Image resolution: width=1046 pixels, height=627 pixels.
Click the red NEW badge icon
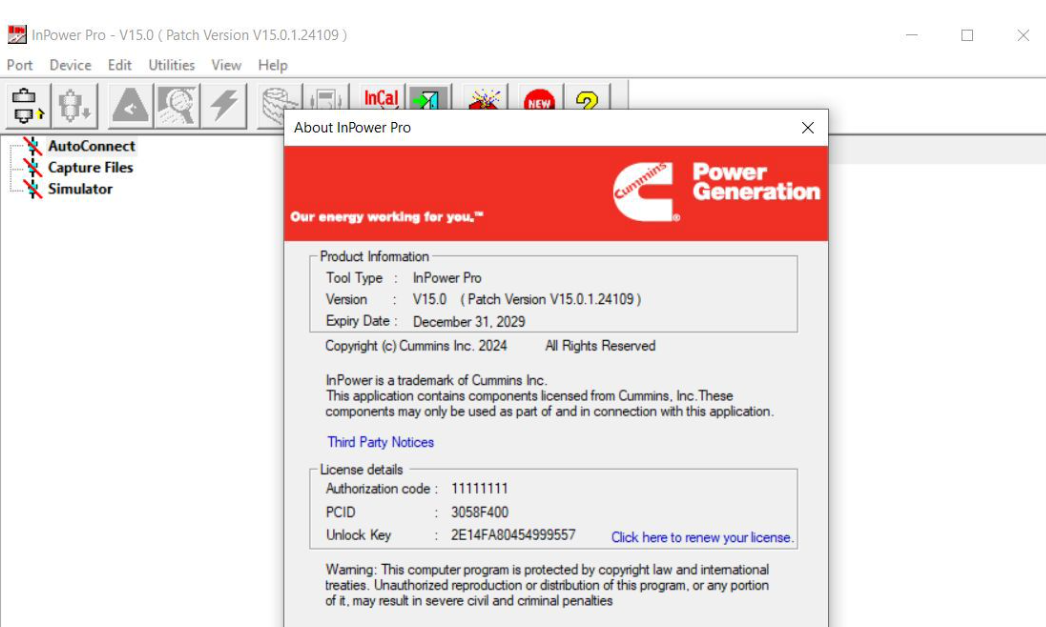pos(537,100)
